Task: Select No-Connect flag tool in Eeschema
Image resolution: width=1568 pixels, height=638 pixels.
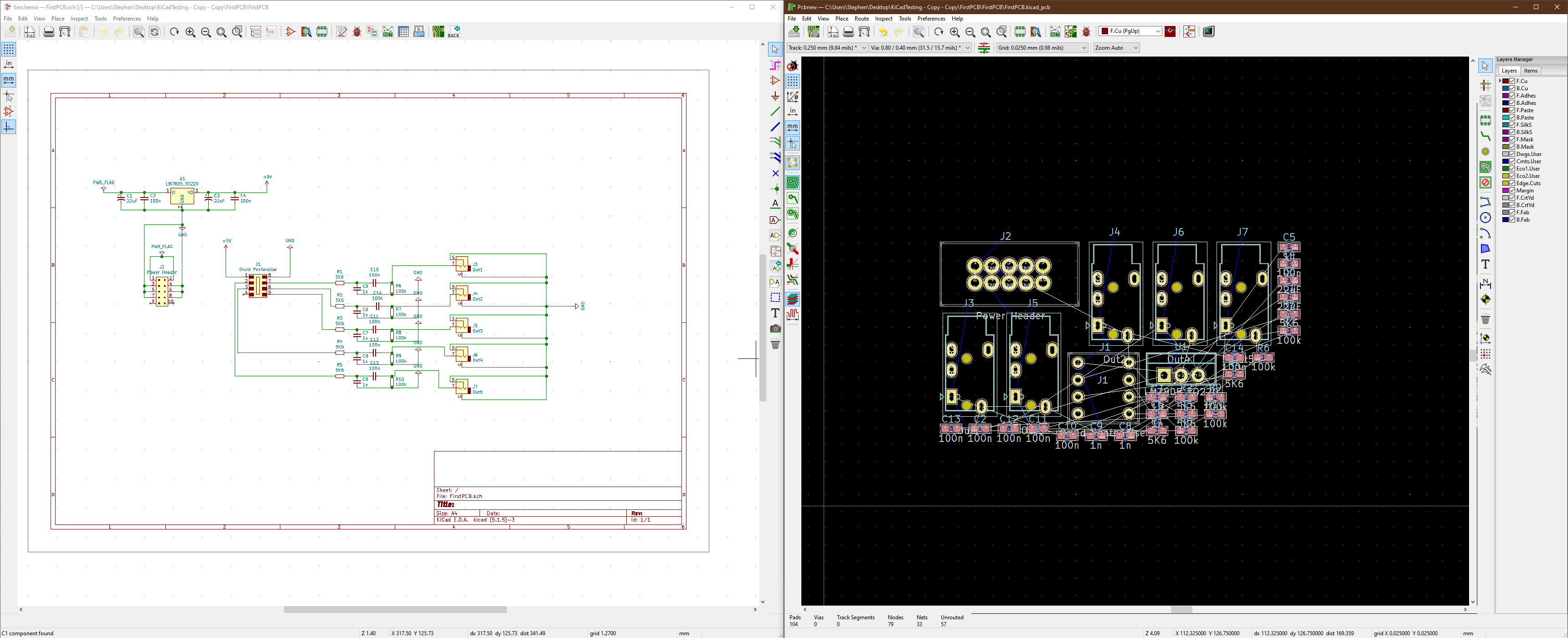Action: [775, 173]
